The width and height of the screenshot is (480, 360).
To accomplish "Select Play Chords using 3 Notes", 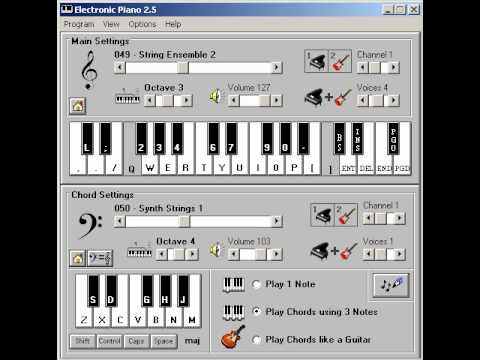I will [x=256, y=312].
